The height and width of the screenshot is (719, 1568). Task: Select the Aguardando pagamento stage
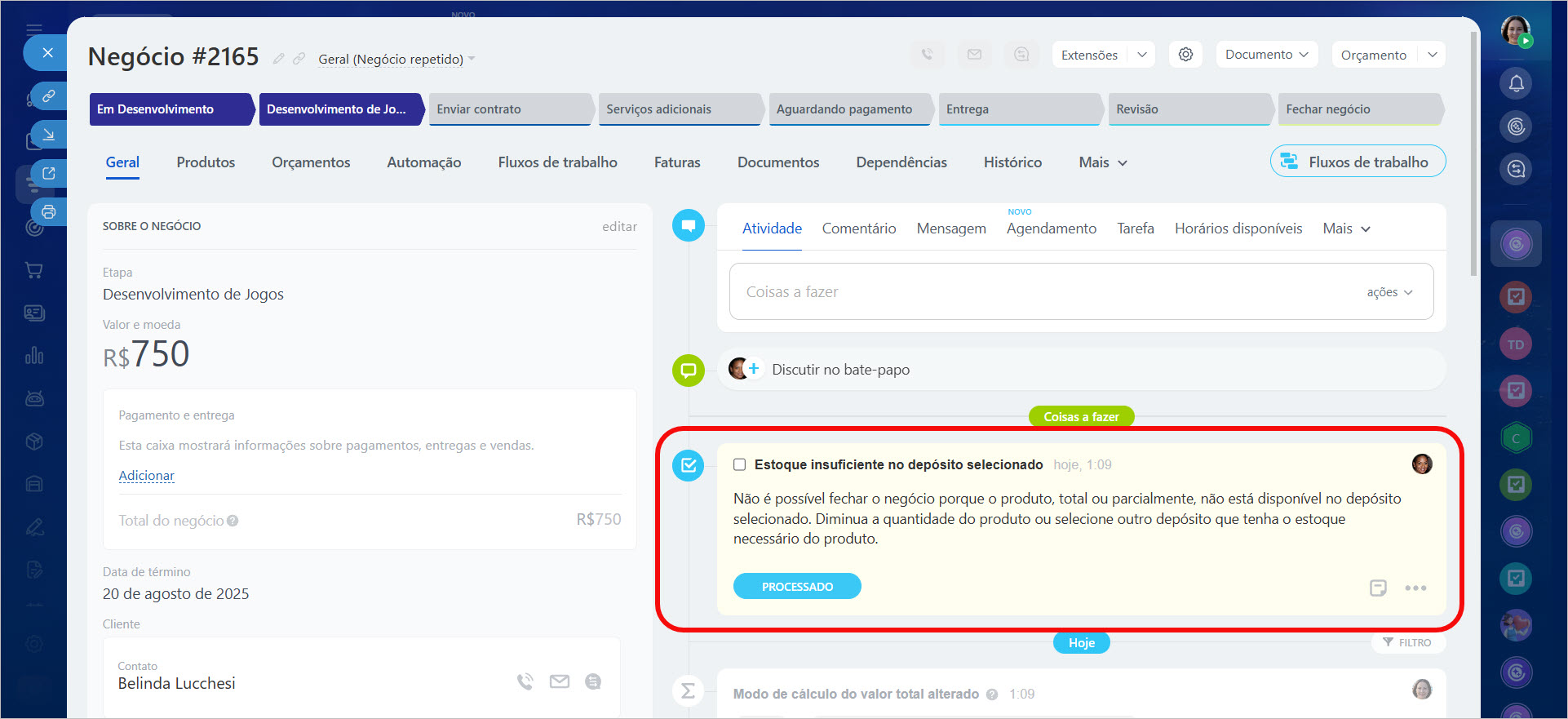click(844, 109)
